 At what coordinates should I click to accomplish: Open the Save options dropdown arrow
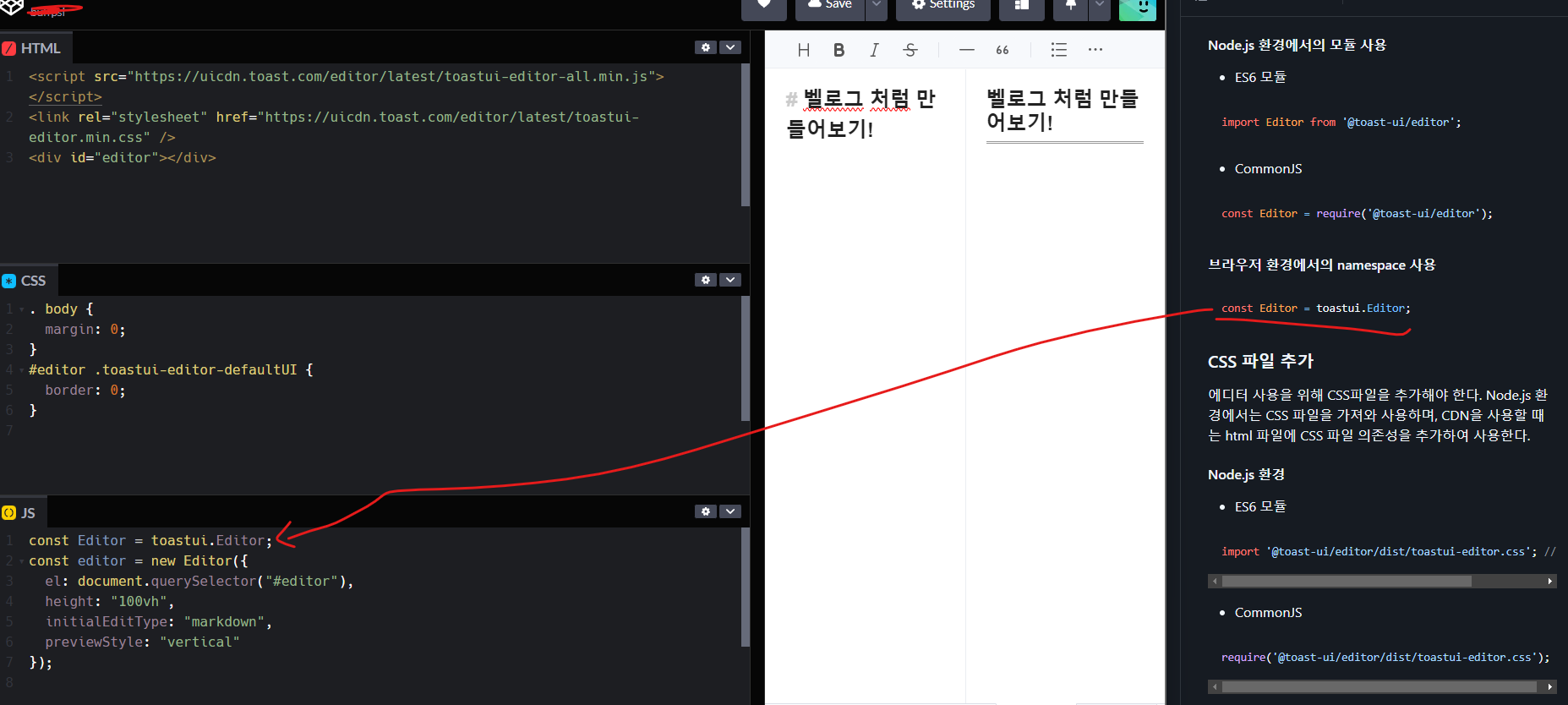pyautogui.click(x=877, y=7)
